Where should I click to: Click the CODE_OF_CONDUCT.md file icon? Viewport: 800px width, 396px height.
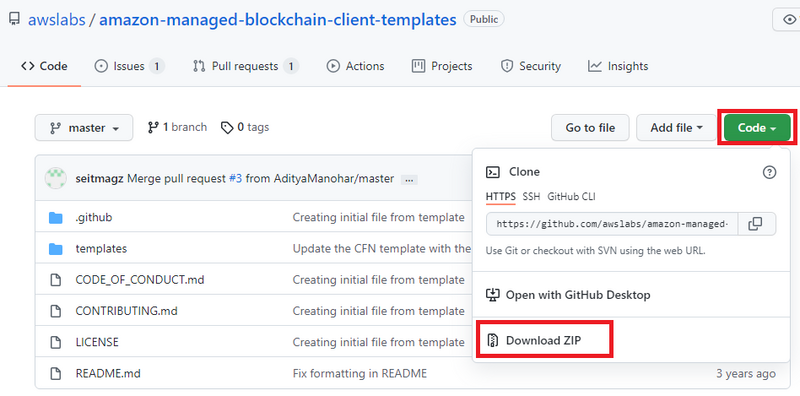pos(56,280)
